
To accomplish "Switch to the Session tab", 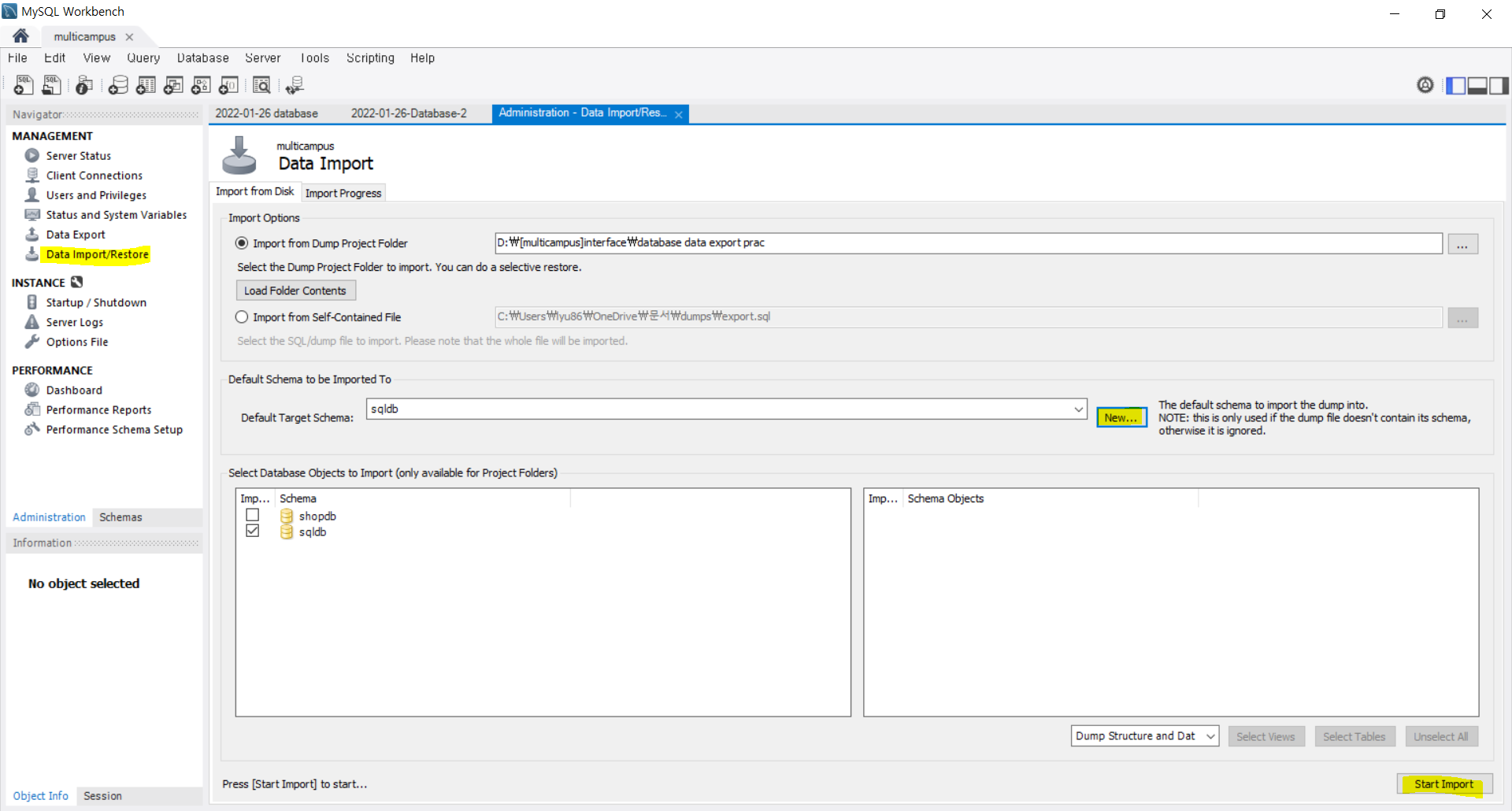I will coord(102,796).
